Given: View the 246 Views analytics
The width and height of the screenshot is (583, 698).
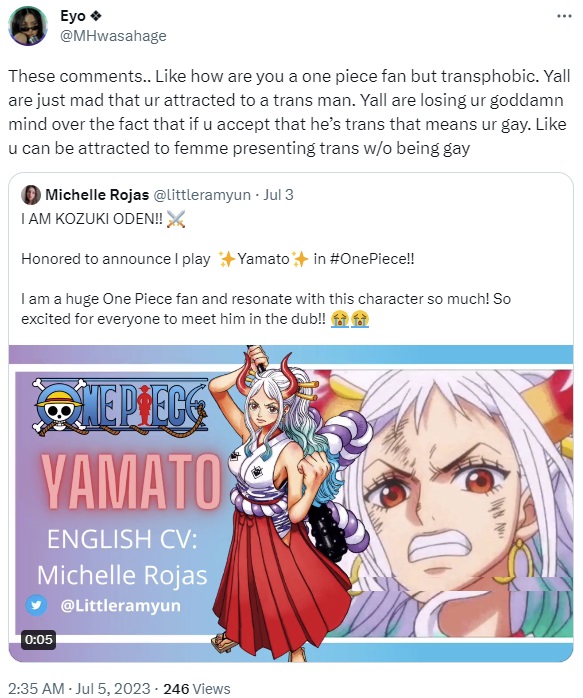Looking at the screenshot, I should coord(197,688).
